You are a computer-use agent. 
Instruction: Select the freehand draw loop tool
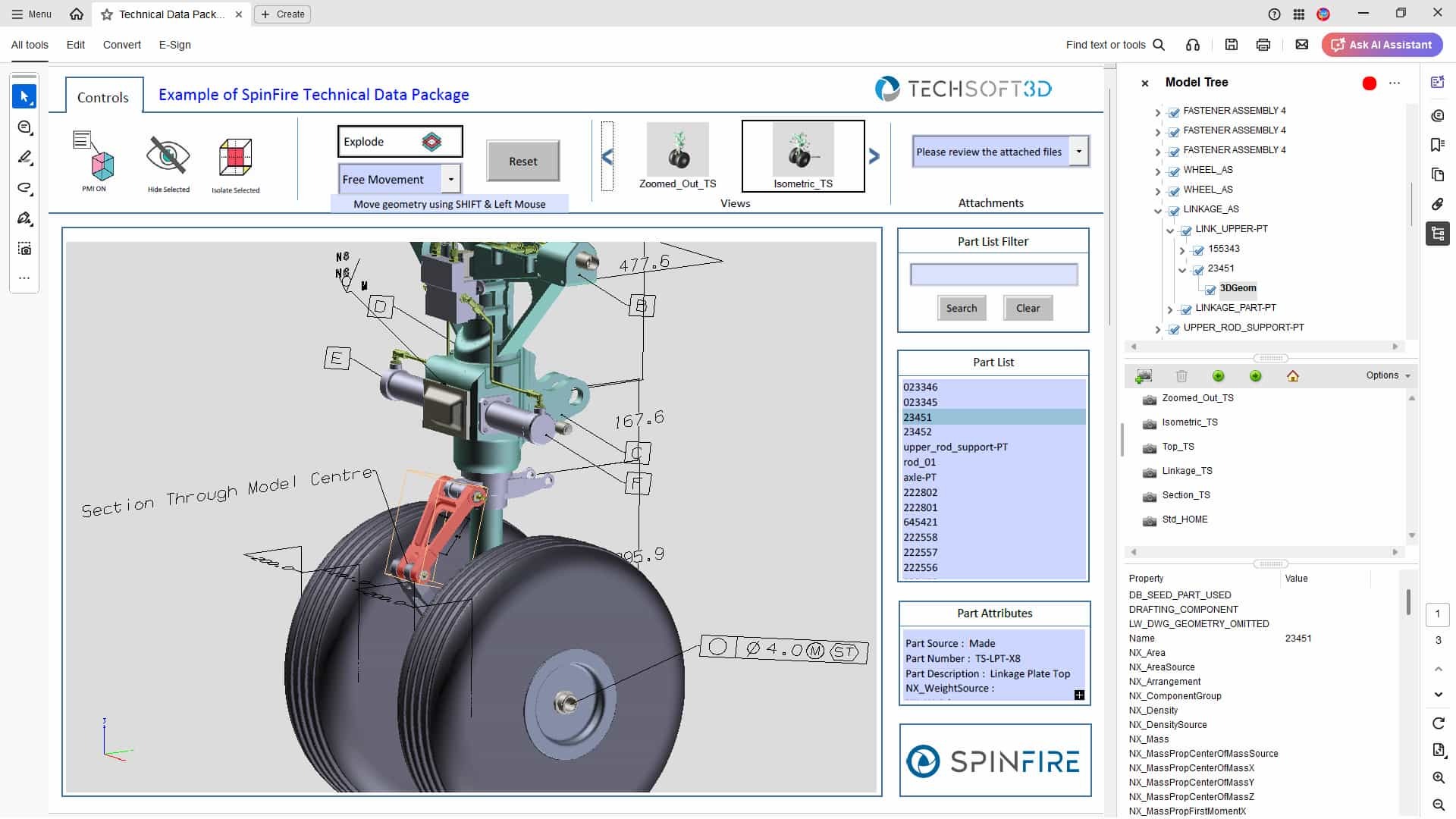point(24,188)
